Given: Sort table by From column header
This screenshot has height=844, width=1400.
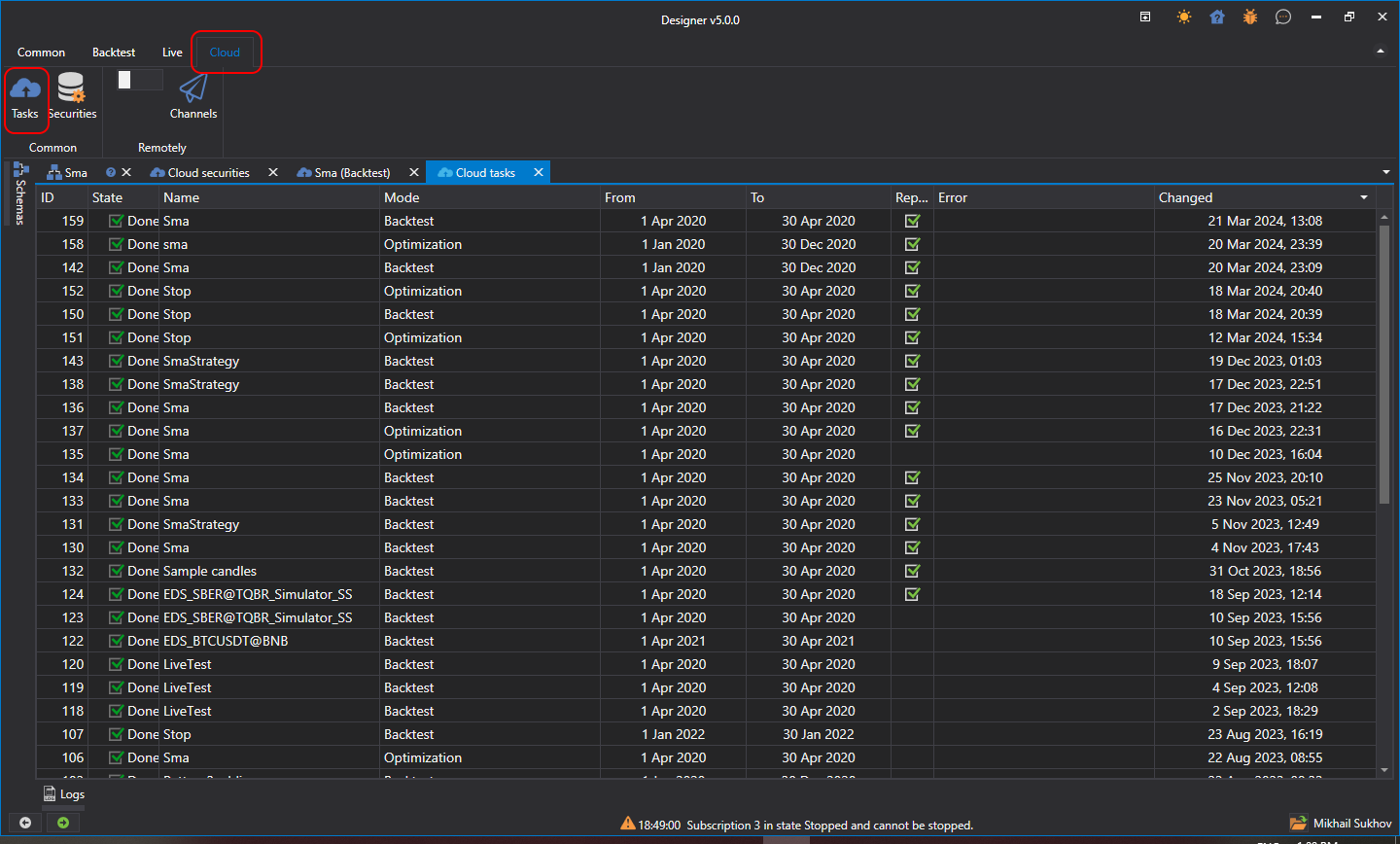Looking at the screenshot, I should click(x=674, y=197).
